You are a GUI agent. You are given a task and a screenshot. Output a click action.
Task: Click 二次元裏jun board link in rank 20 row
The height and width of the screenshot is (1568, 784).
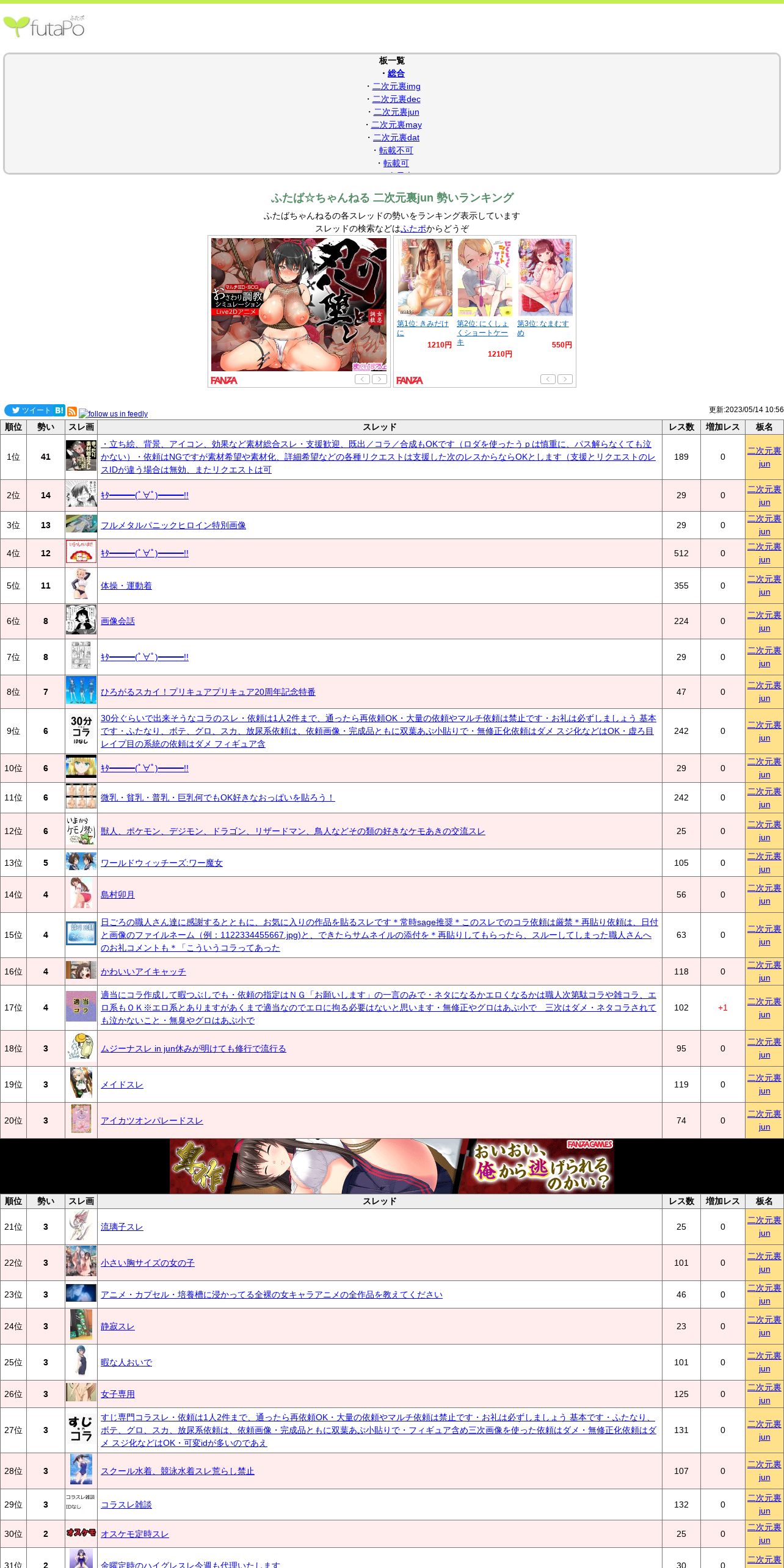[x=764, y=1120]
